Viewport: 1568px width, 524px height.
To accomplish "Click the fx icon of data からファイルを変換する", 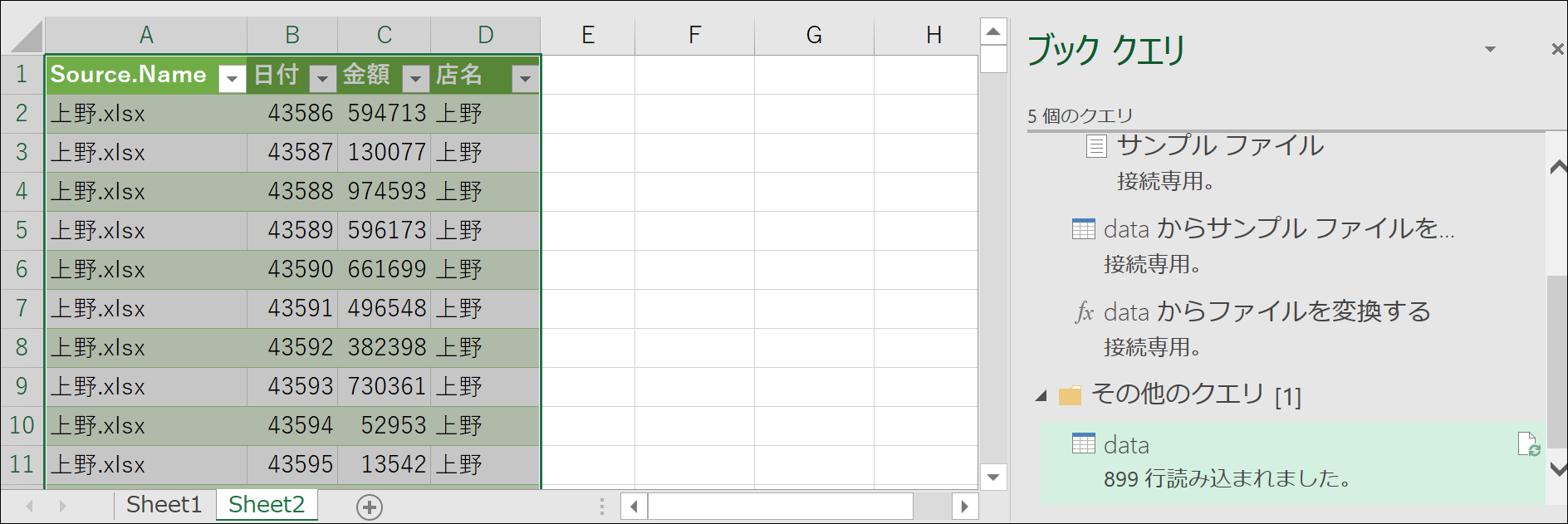I will tap(1084, 312).
